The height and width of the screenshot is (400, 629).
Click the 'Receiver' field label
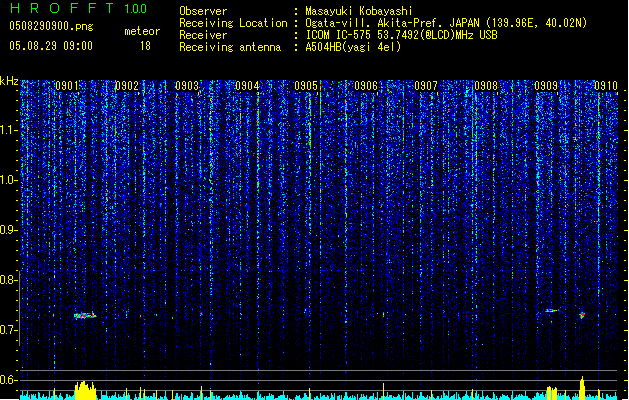(203, 35)
